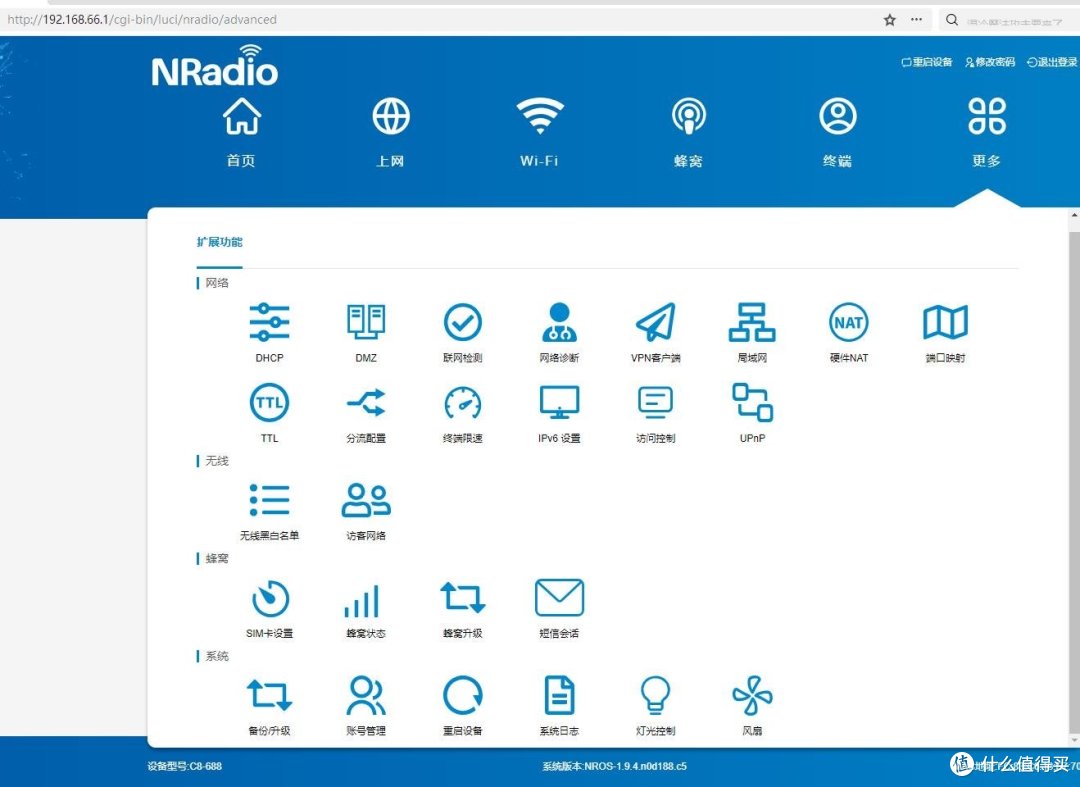Launch 网络诊断 network diagnosis icon

click(x=559, y=322)
